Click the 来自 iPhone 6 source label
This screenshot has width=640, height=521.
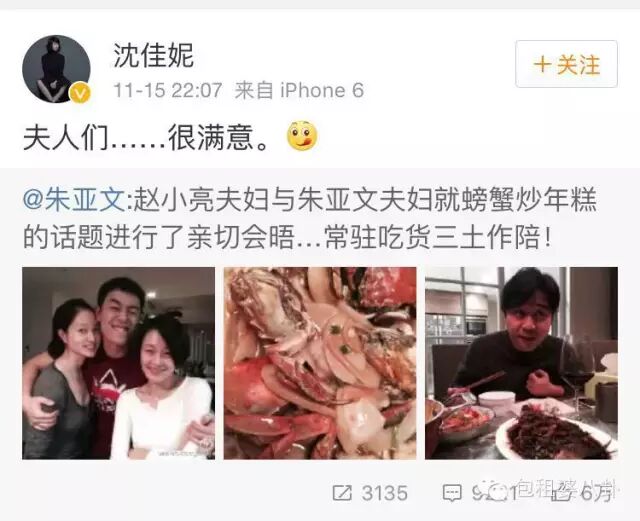[x=299, y=90]
